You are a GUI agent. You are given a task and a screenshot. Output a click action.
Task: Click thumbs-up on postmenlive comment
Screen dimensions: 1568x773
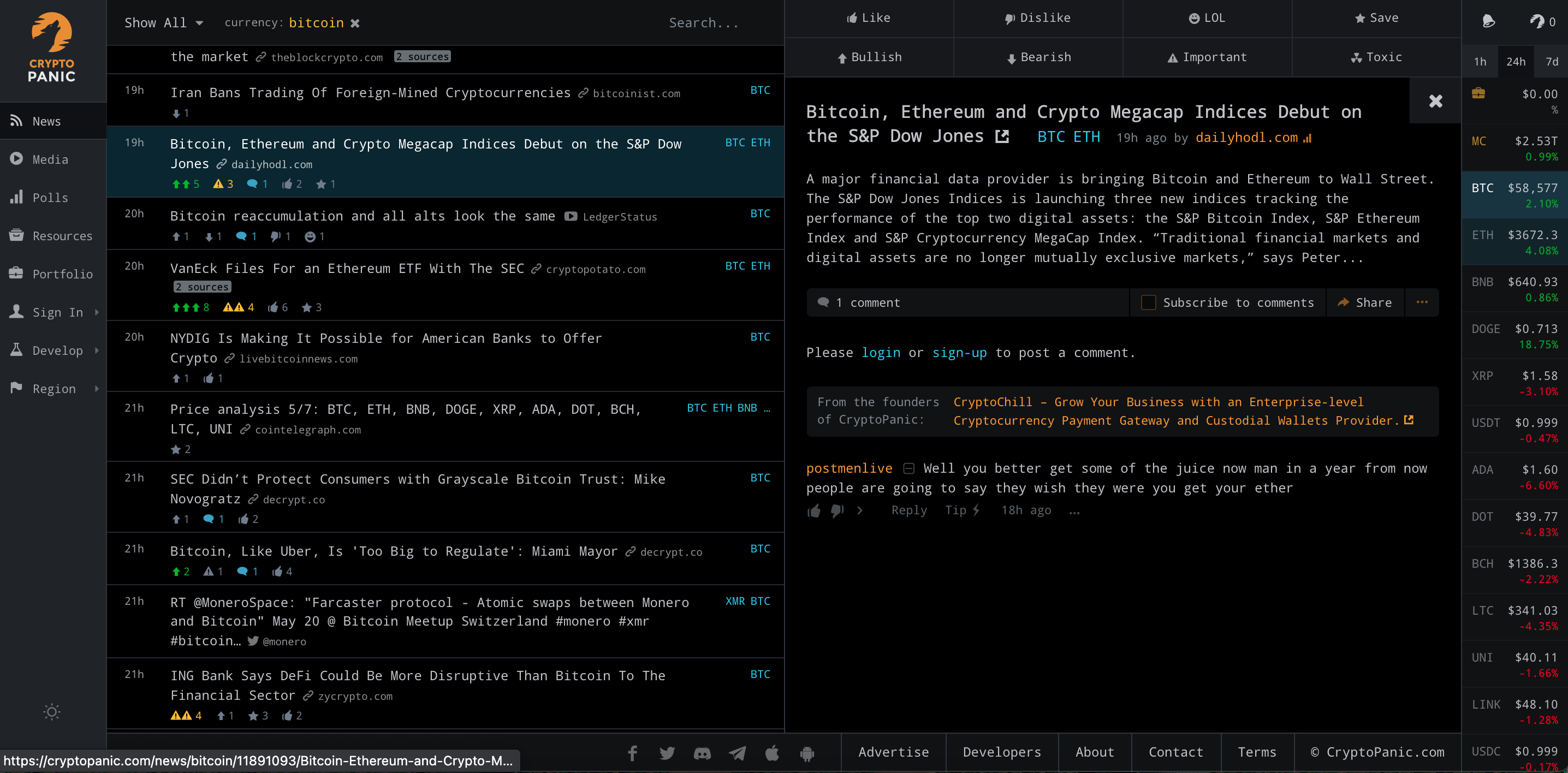pyautogui.click(x=814, y=510)
